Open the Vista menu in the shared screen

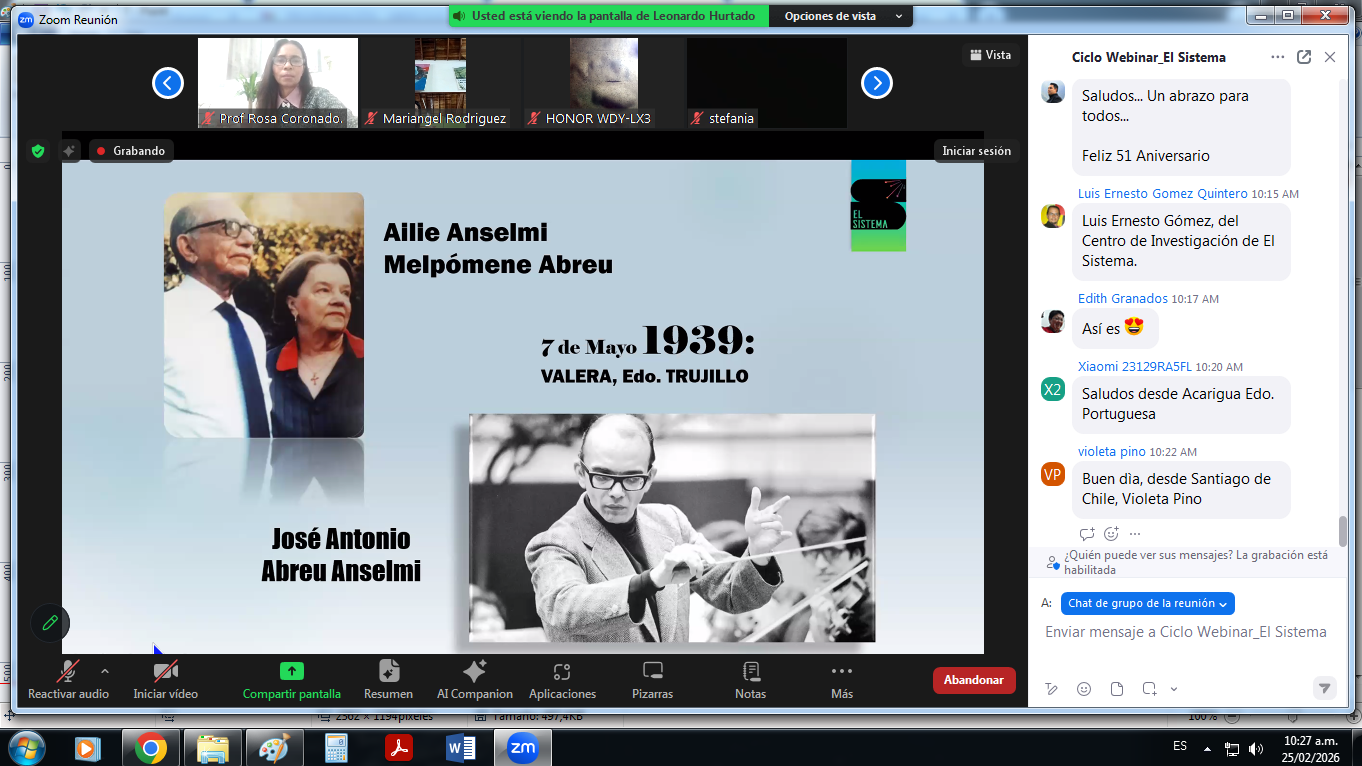[991, 55]
